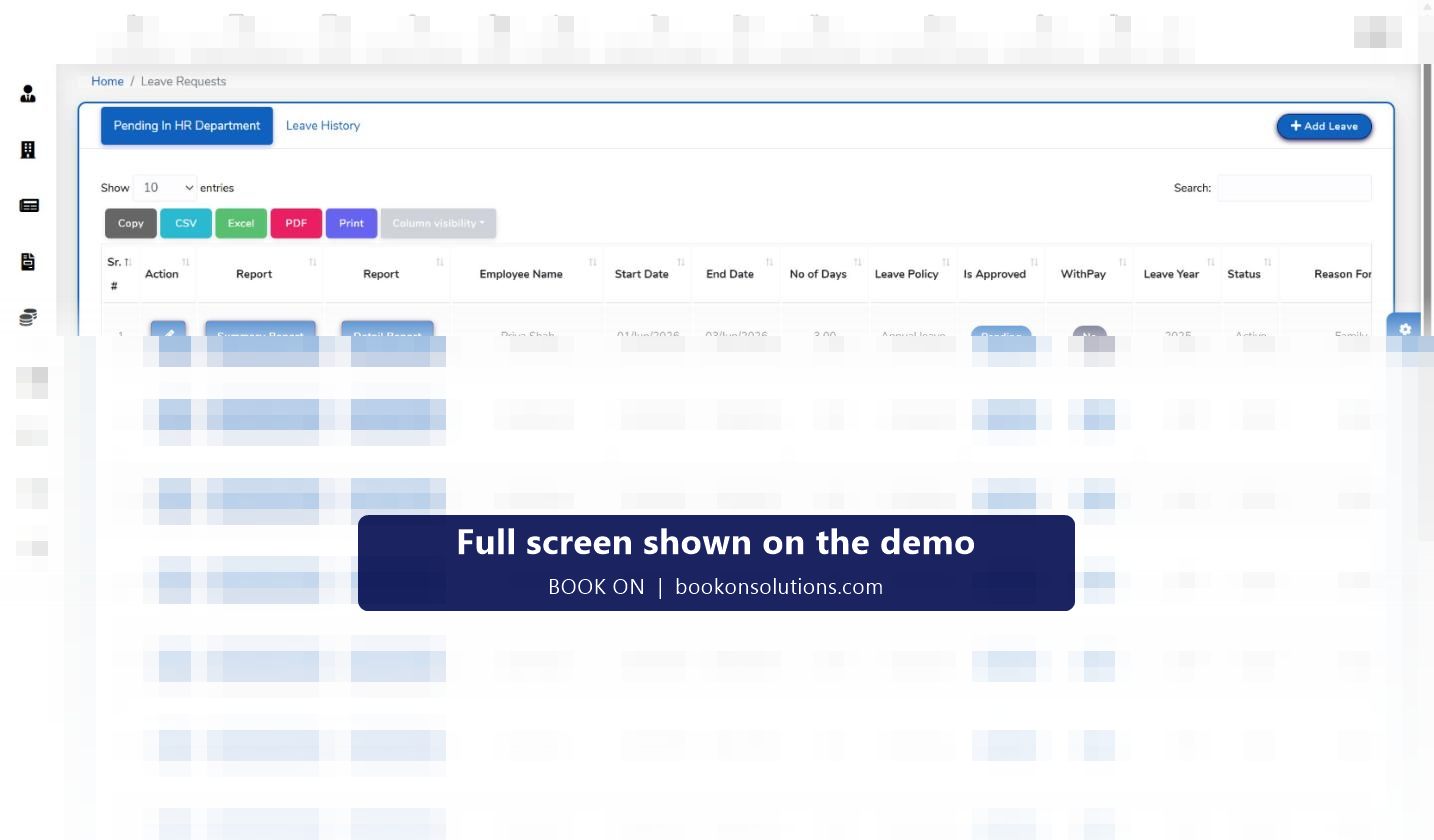Sort by the Start Date column
The width and height of the screenshot is (1434, 840).
point(648,273)
